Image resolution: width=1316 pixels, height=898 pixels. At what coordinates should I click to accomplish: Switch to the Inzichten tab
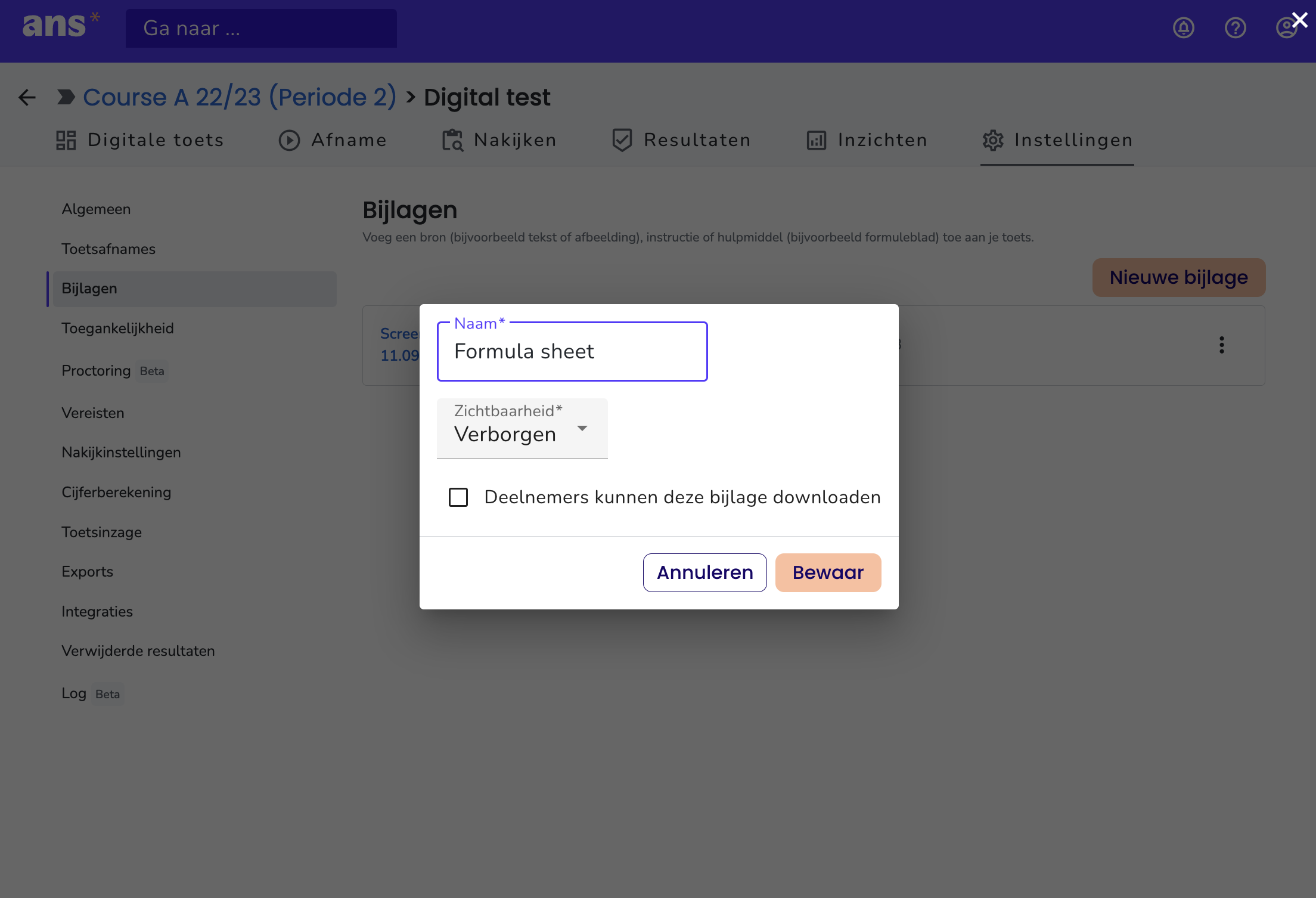click(x=867, y=140)
